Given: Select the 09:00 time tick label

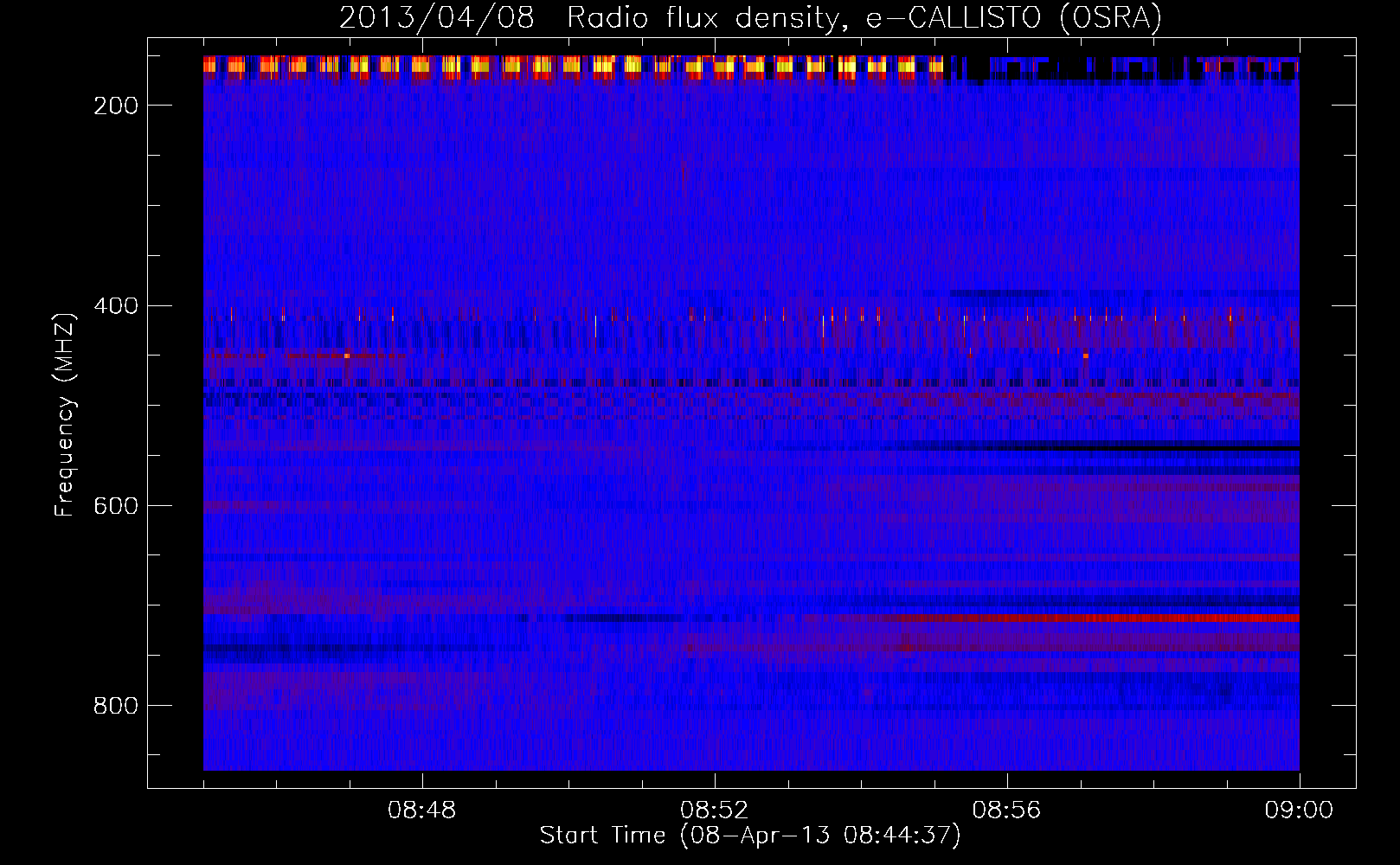Looking at the screenshot, I should 1300,811.
